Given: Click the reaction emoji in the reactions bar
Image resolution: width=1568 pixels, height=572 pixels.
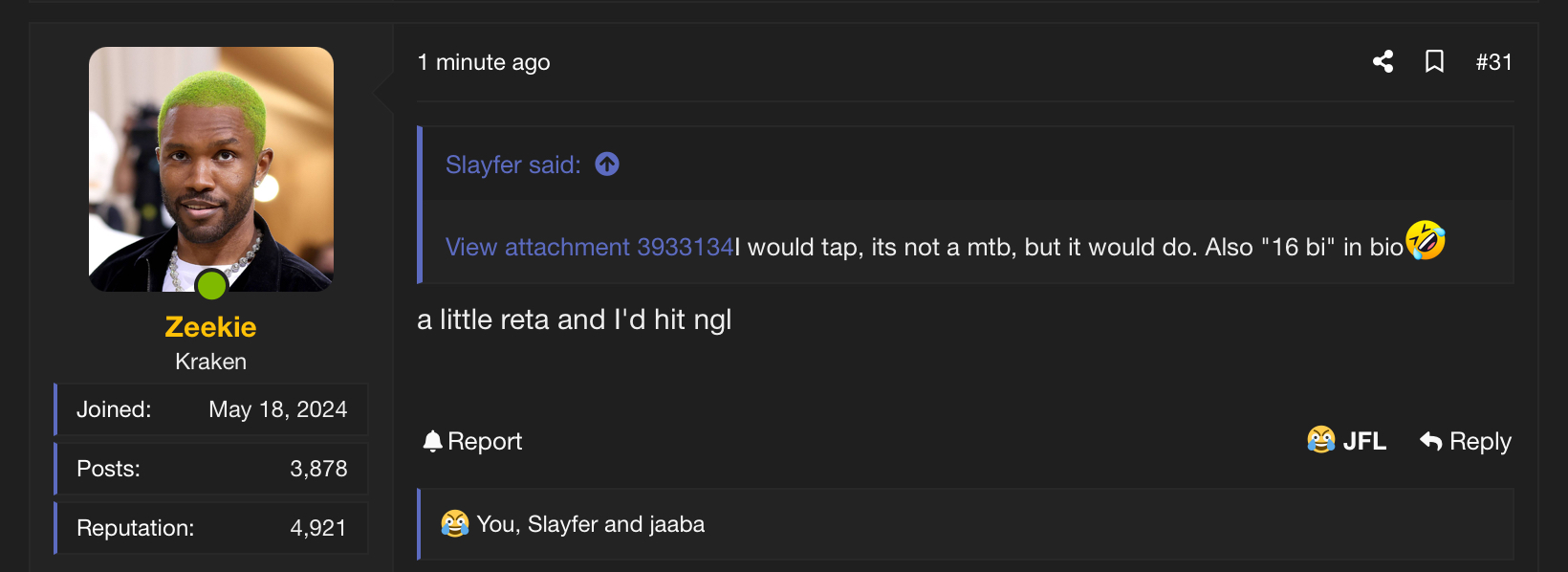Looking at the screenshot, I should (455, 523).
